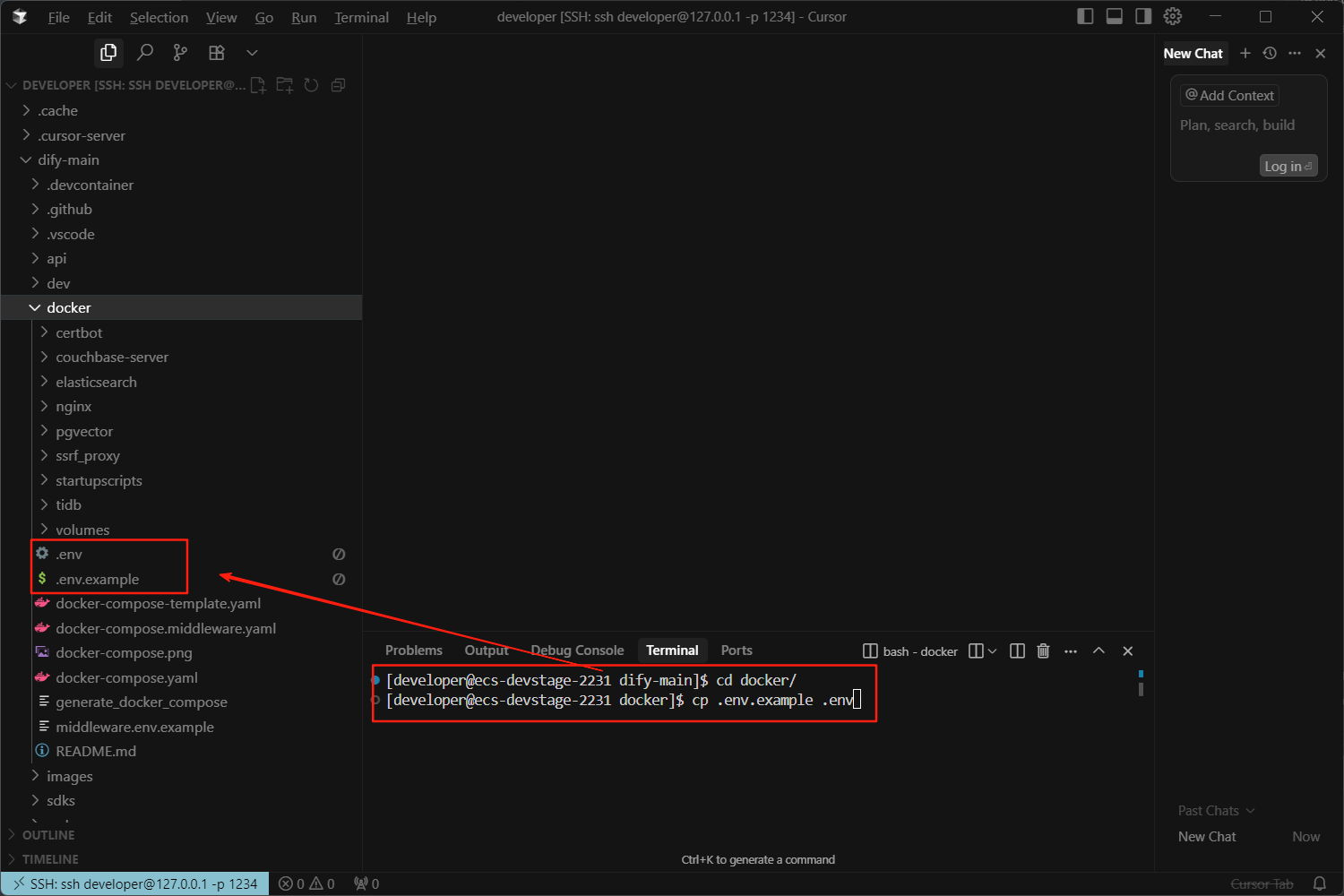Open the File menu
The height and width of the screenshot is (896, 1344).
pos(58,17)
